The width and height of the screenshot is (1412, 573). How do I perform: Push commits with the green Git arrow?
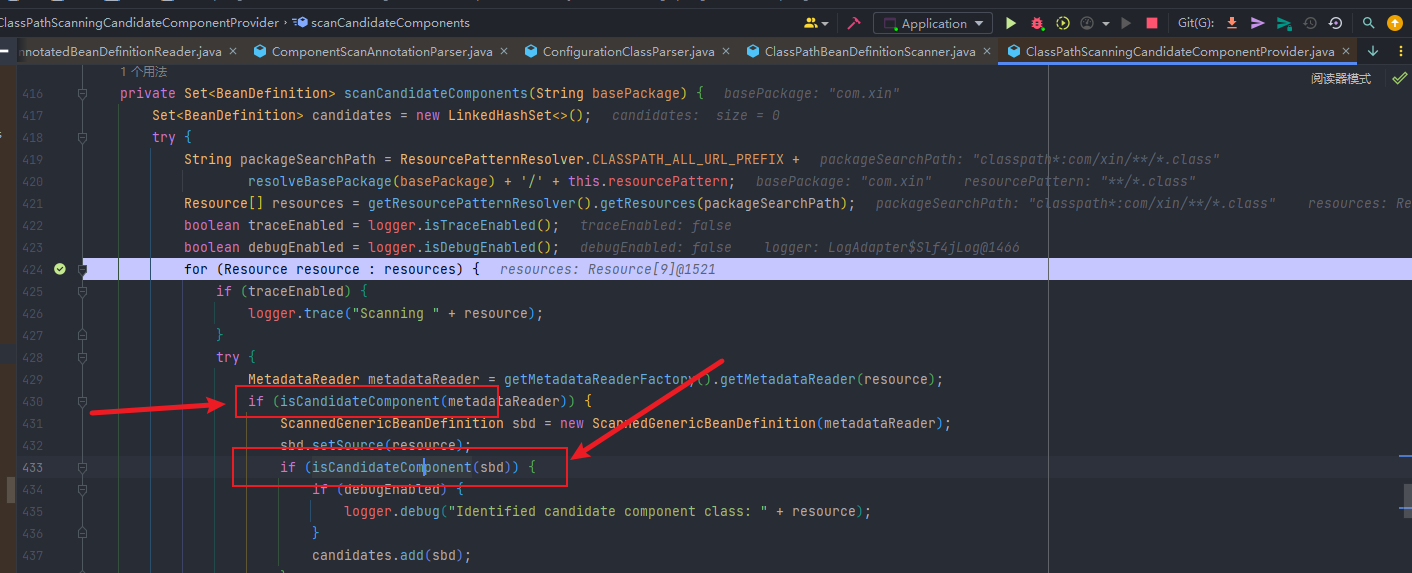pos(1284,23)
